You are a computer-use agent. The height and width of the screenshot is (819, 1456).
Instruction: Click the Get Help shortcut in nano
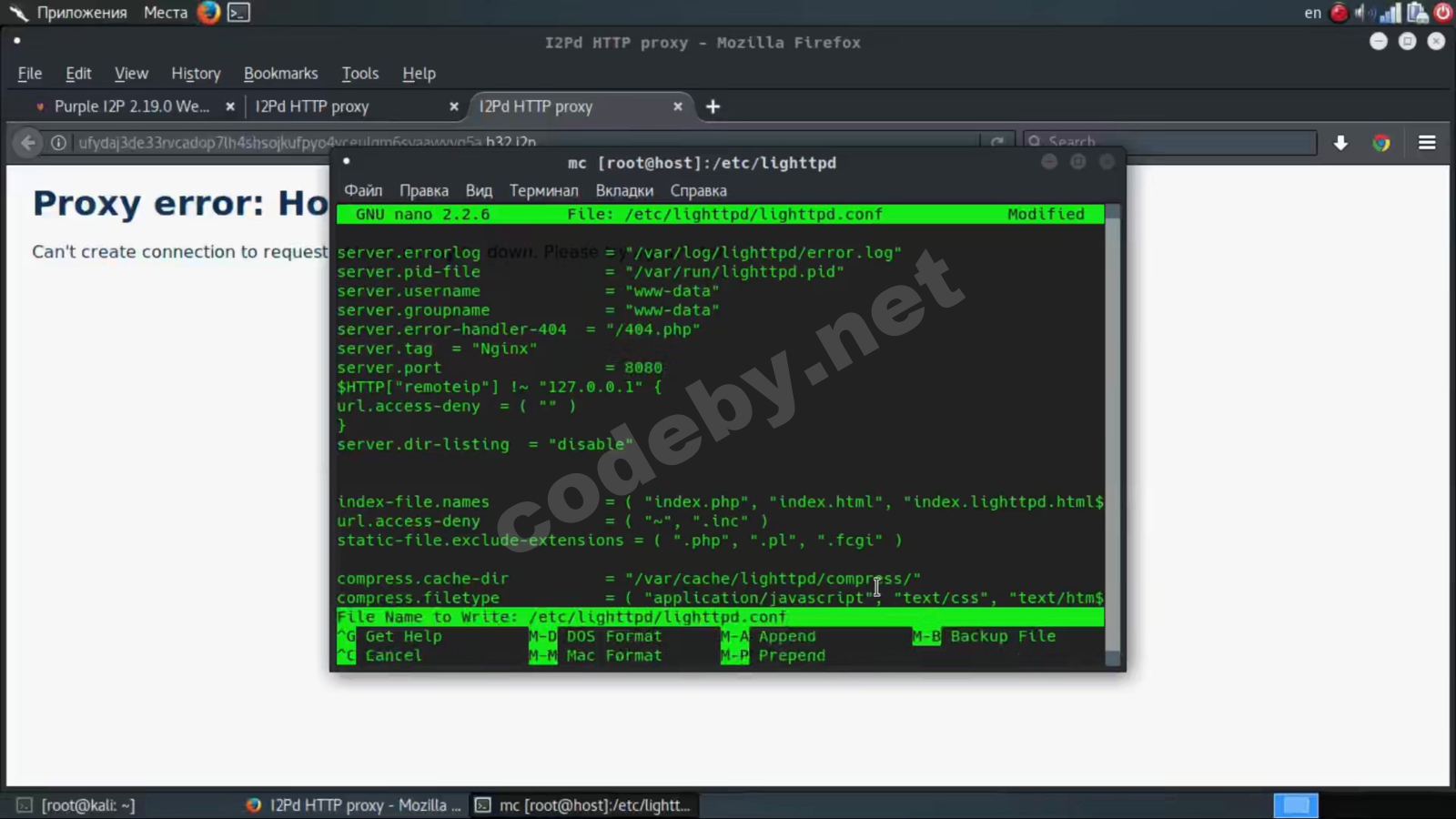tap(389, 636)
